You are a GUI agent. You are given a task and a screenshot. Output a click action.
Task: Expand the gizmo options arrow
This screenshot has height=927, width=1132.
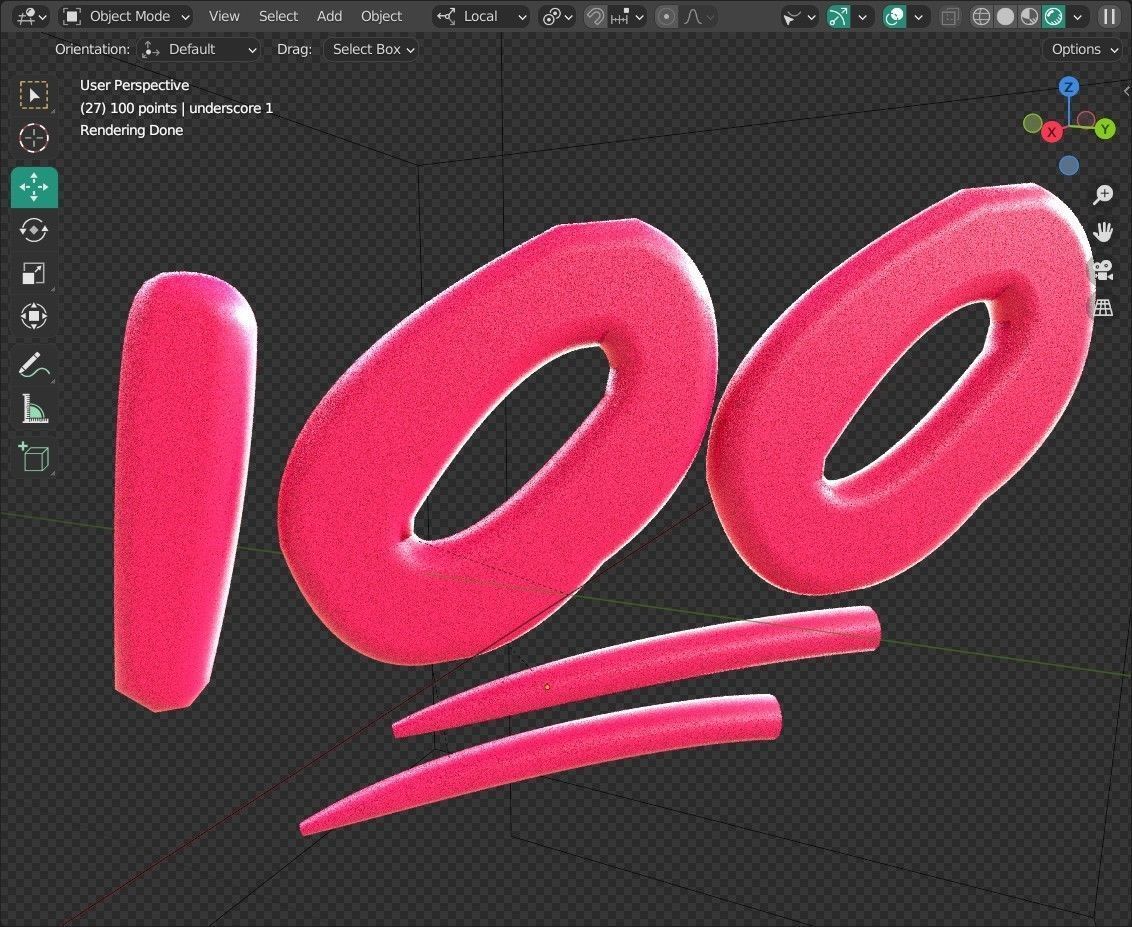pyautogui.click(x=862, y=16)
